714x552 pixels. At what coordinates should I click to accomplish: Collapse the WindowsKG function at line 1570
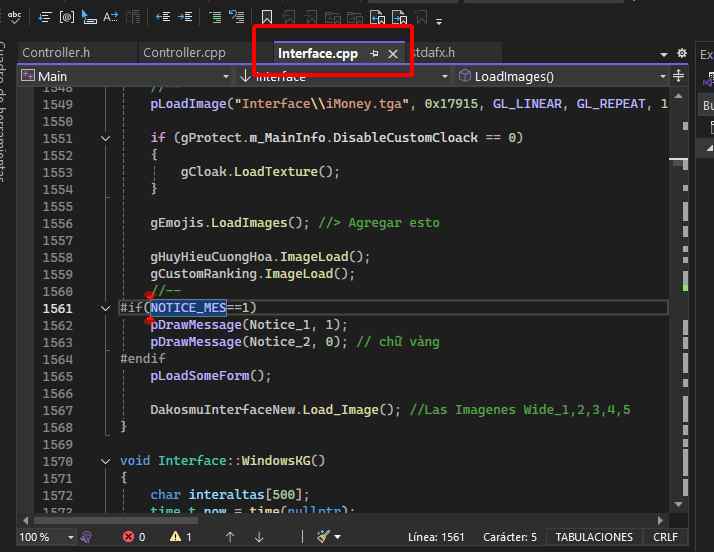(105, 461)
